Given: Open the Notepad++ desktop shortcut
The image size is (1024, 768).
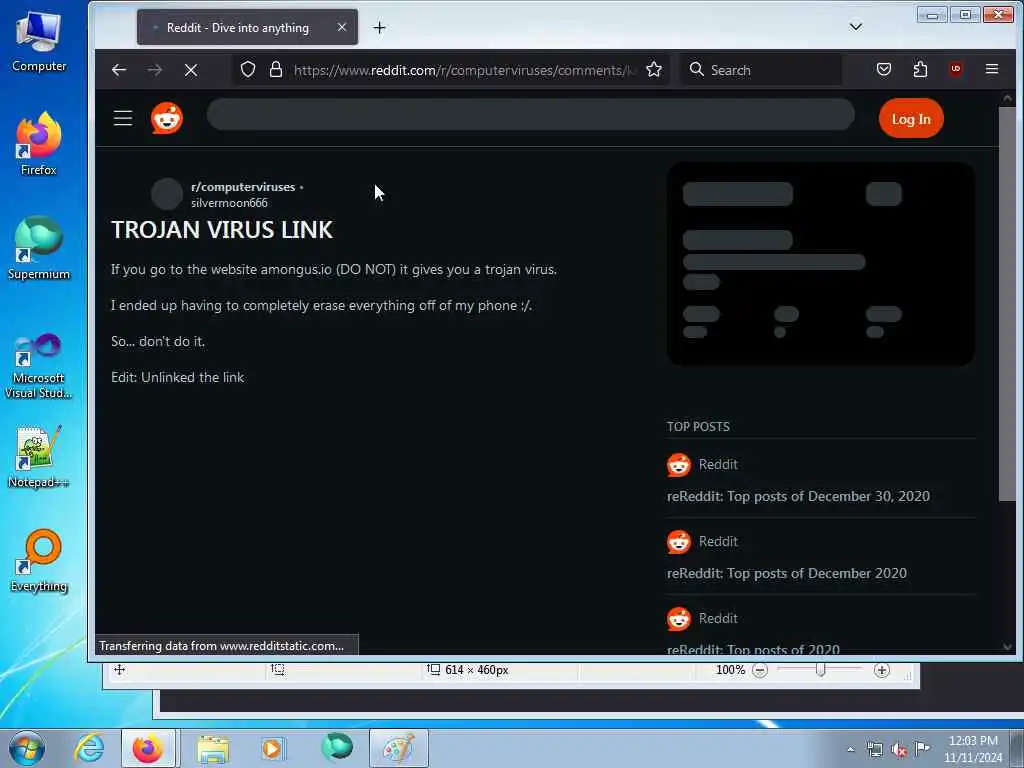Looking at the screenshot, I should [39, 457].
